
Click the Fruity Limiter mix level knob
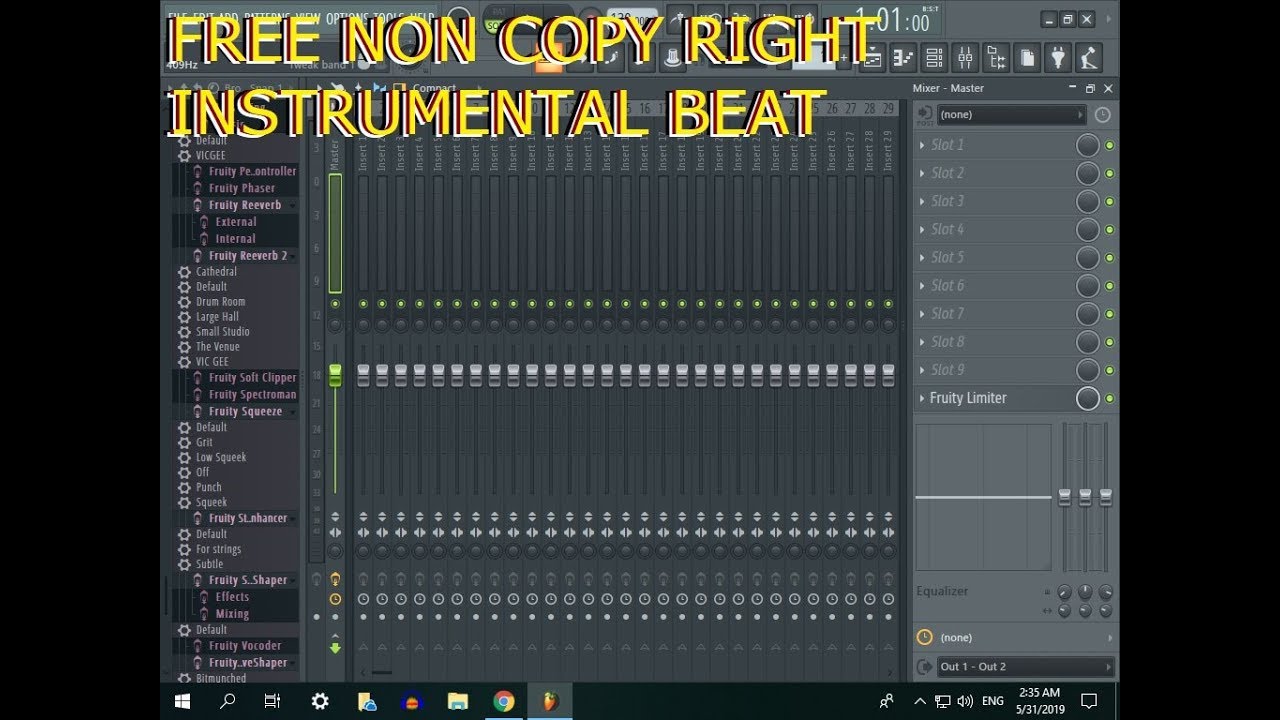click(x=1087, y=399)
